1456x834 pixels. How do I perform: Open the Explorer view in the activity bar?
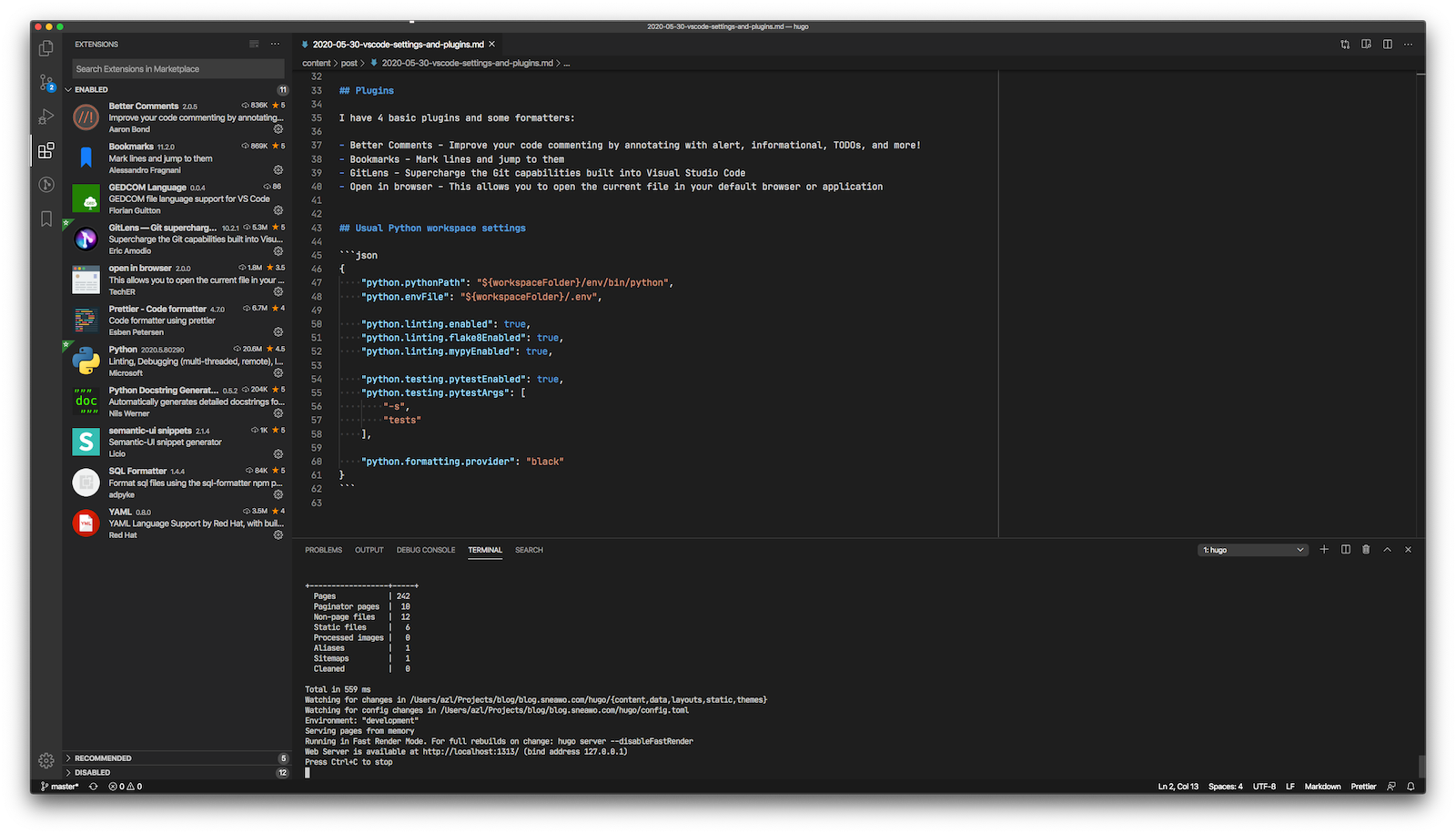(45, 49)
